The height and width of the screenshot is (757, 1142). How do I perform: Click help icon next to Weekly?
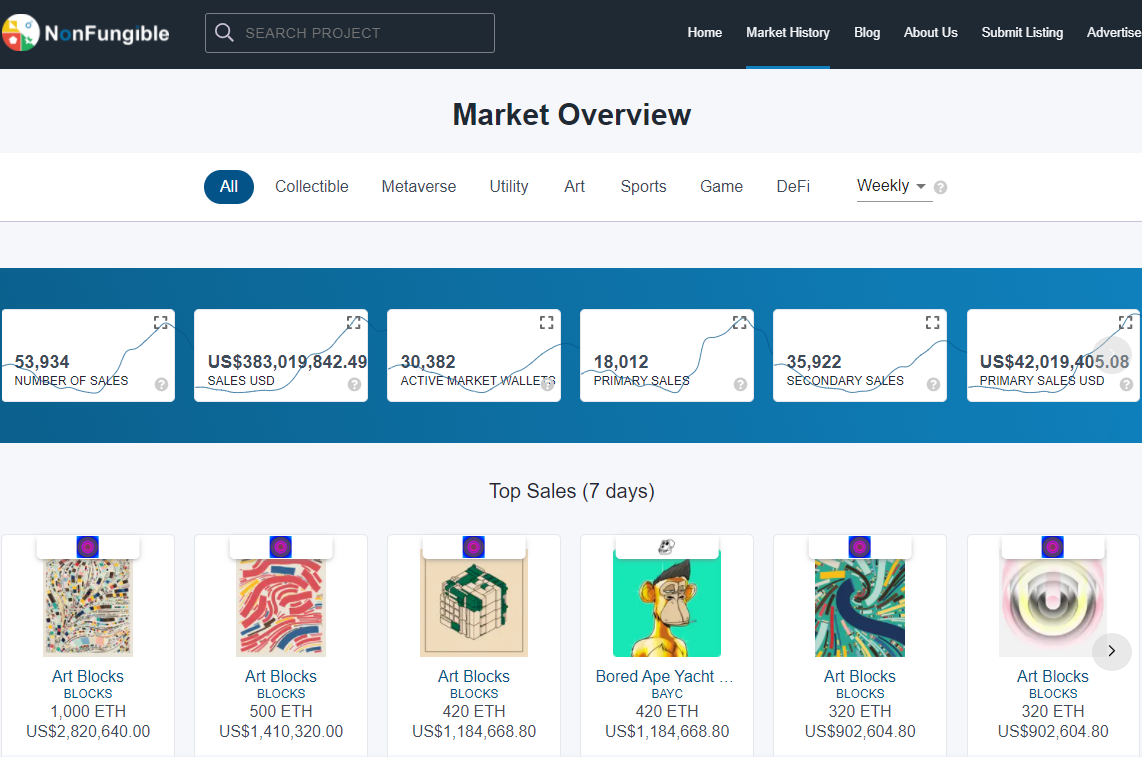click(x=940, y=187)
